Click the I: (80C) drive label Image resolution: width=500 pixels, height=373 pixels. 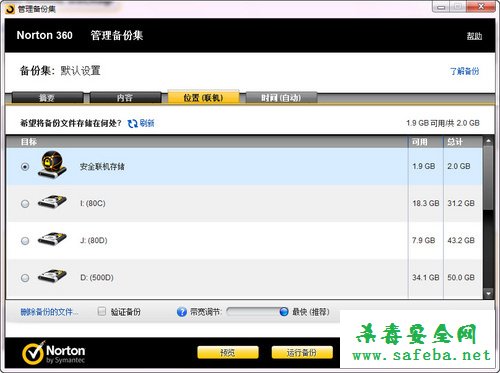[93, 203]
